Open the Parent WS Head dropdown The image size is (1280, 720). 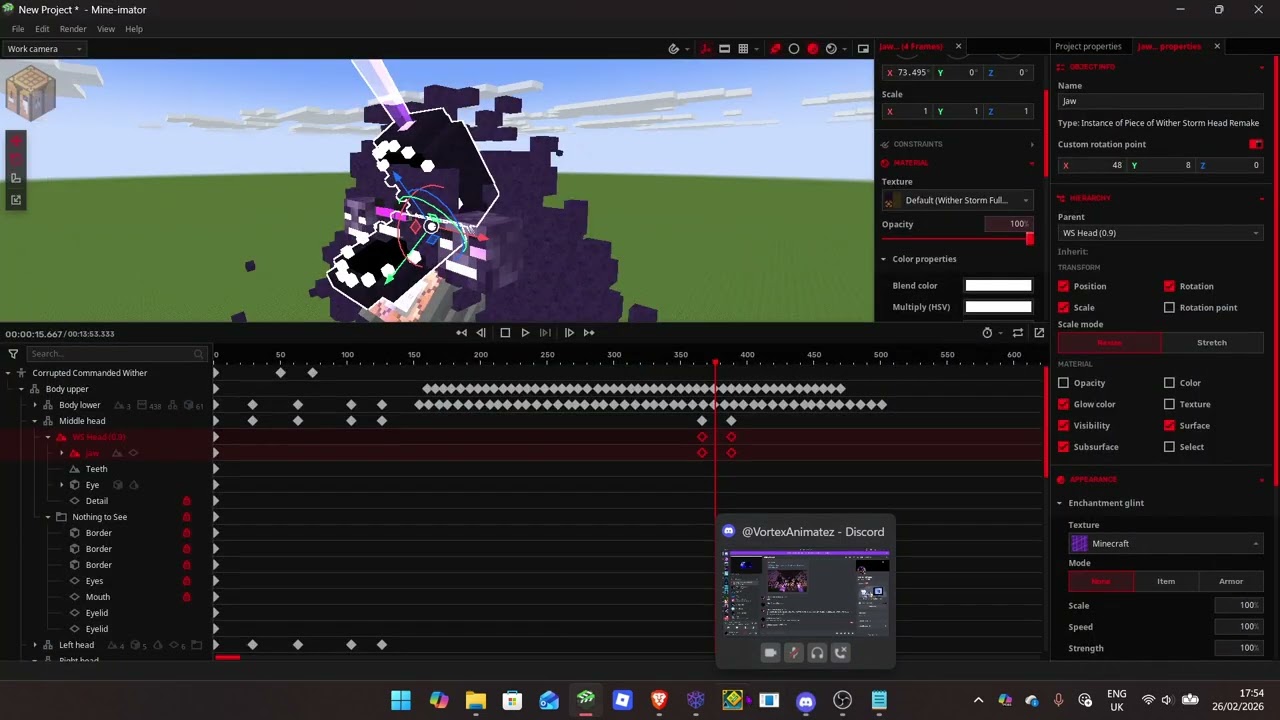[x=1160, y=233]
